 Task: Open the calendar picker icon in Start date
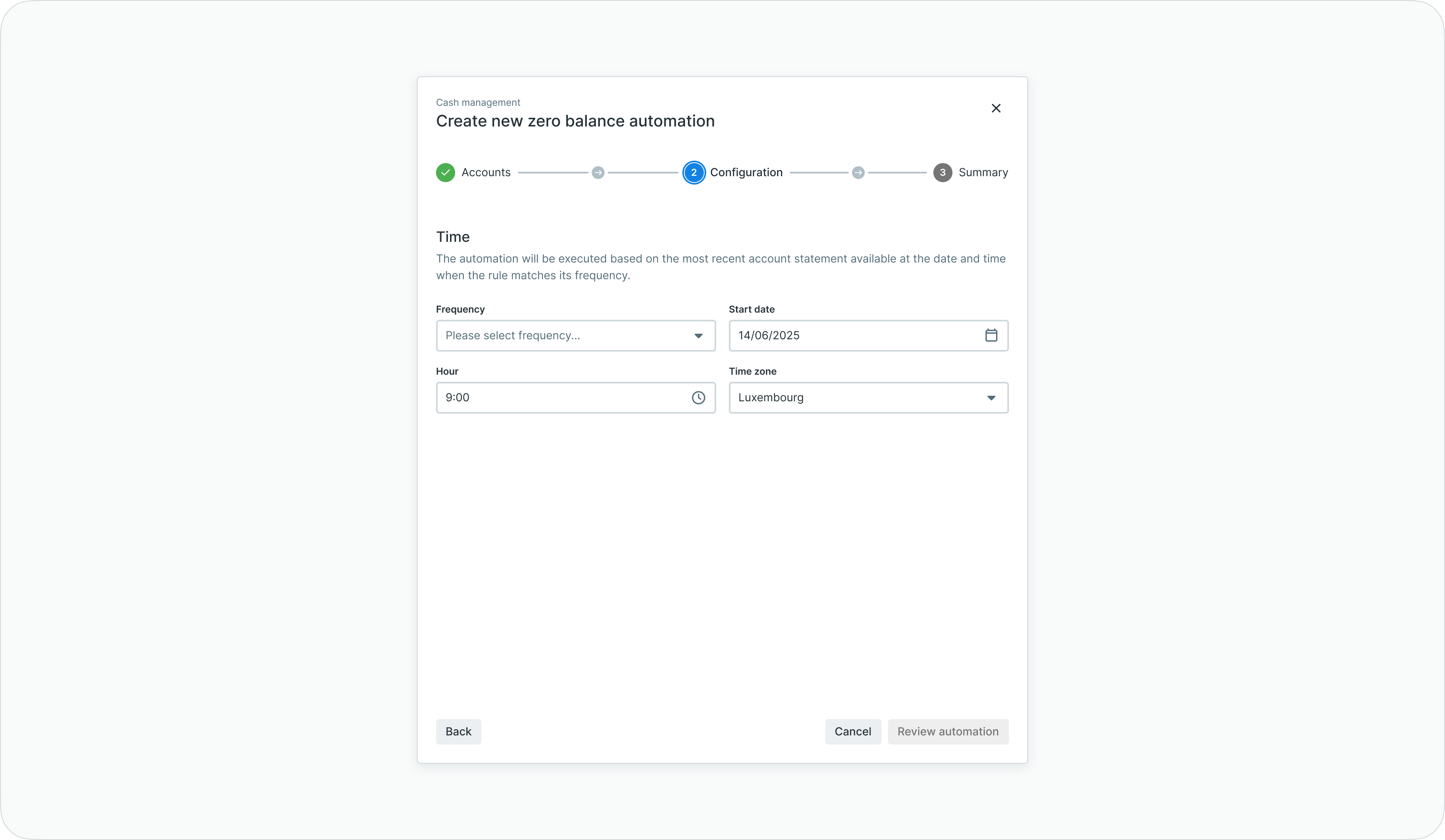point(991,335)
